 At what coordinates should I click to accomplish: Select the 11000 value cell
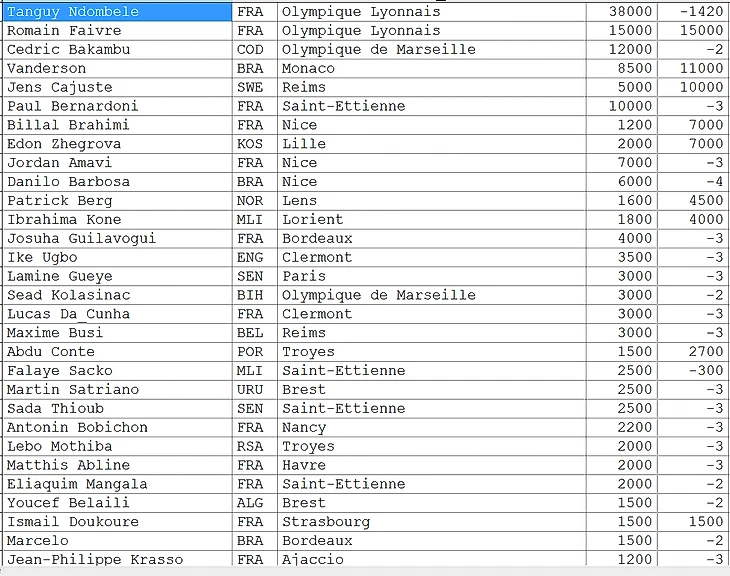pos(692,68)
